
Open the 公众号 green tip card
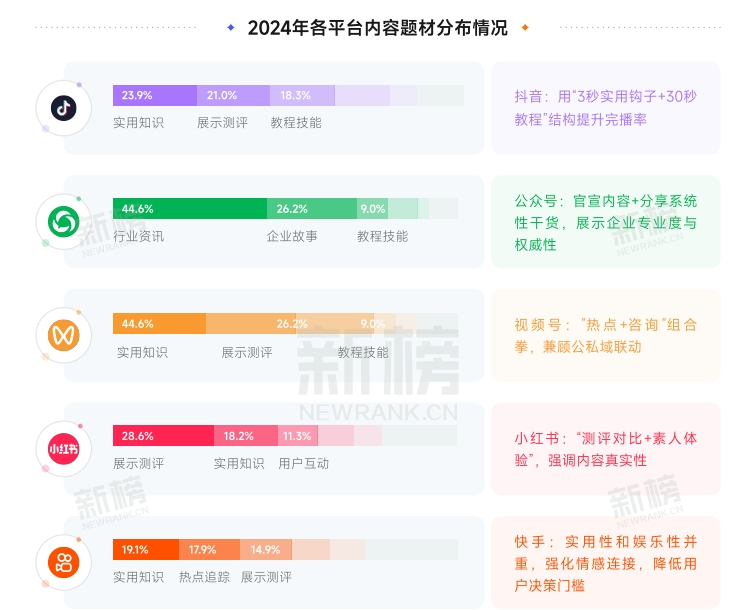point(606,222)
